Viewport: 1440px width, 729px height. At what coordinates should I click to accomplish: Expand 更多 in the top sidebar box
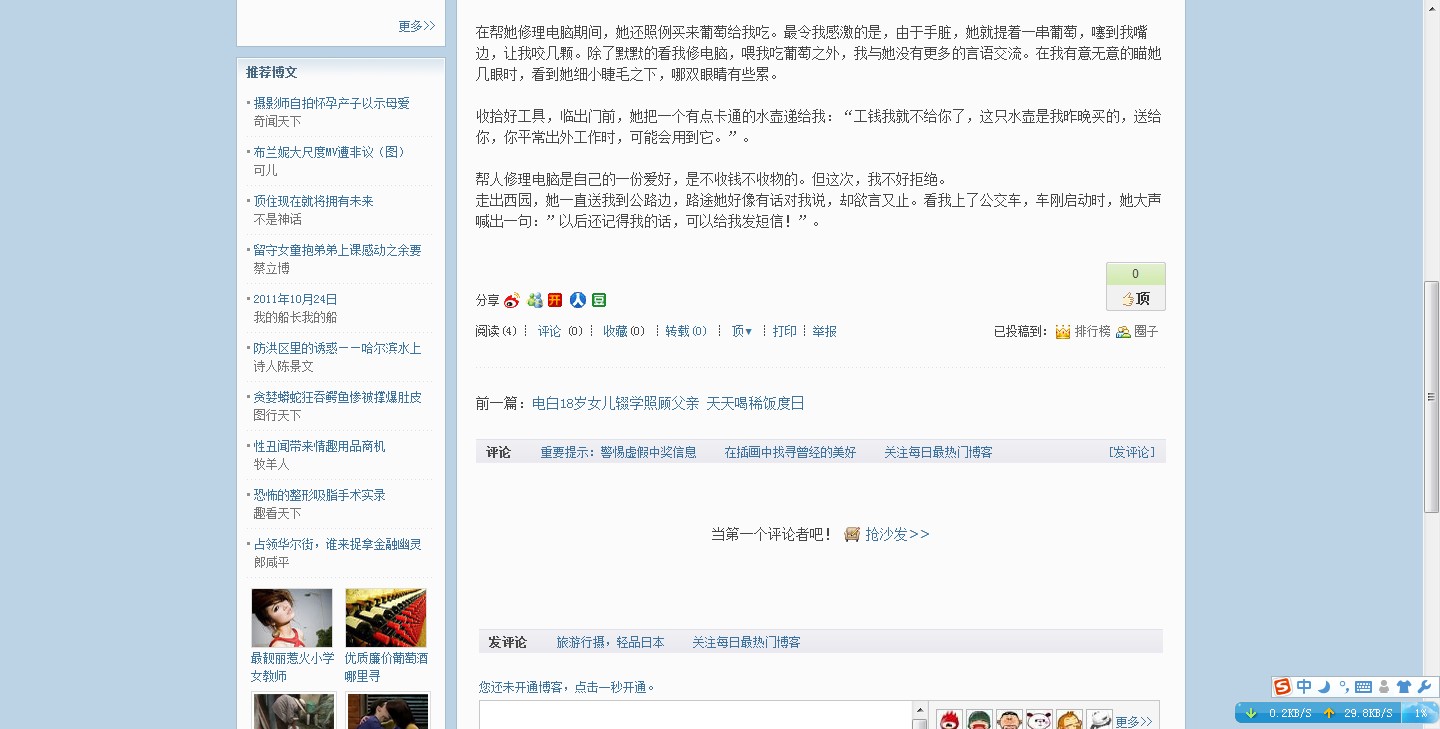click(x=416, y=26)
